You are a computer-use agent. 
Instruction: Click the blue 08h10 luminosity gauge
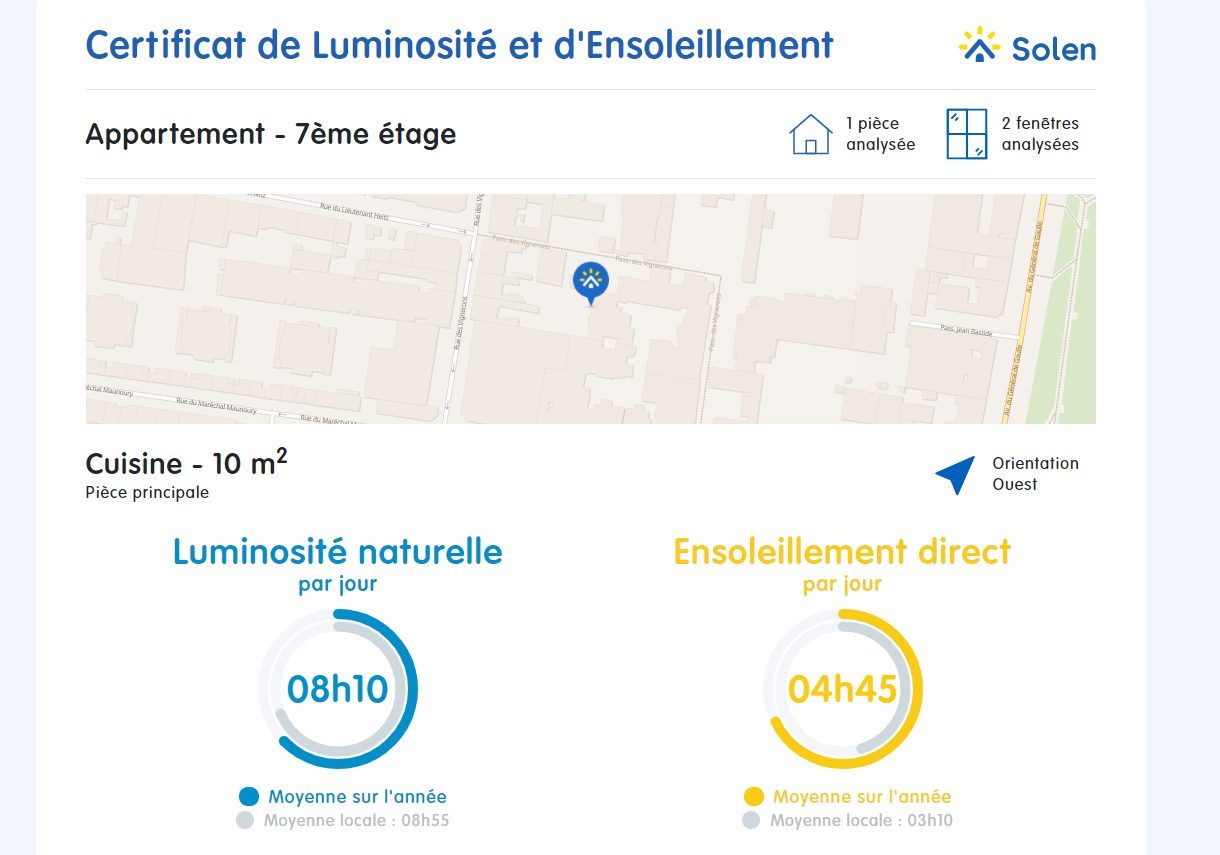pyautogui.click(x=338, y=689)
